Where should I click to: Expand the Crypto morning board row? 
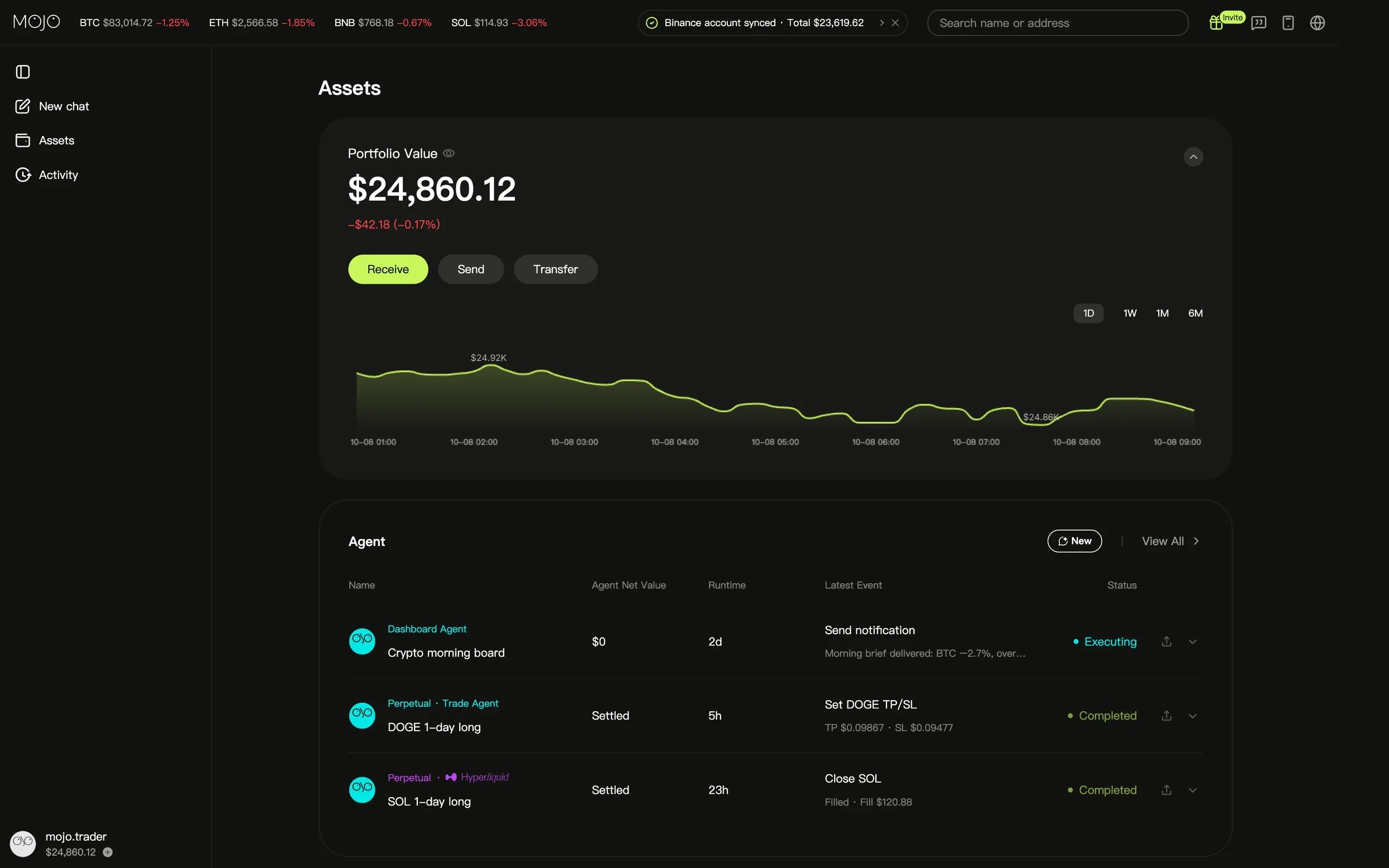point(1193,642)
